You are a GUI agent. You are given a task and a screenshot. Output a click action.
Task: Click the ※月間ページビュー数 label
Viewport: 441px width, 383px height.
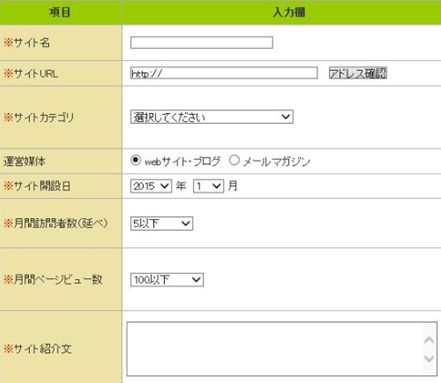(x=53, y=279)
